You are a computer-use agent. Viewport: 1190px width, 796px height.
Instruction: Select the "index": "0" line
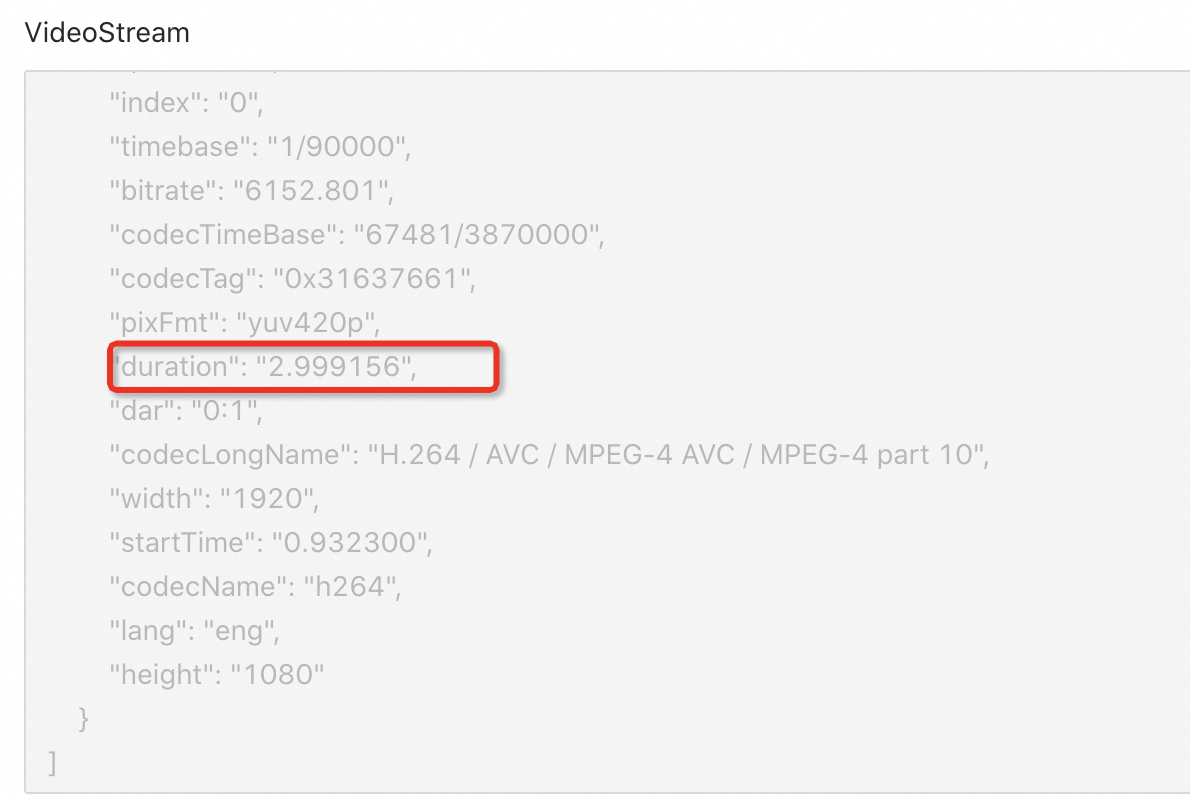(x=187, y=102)
